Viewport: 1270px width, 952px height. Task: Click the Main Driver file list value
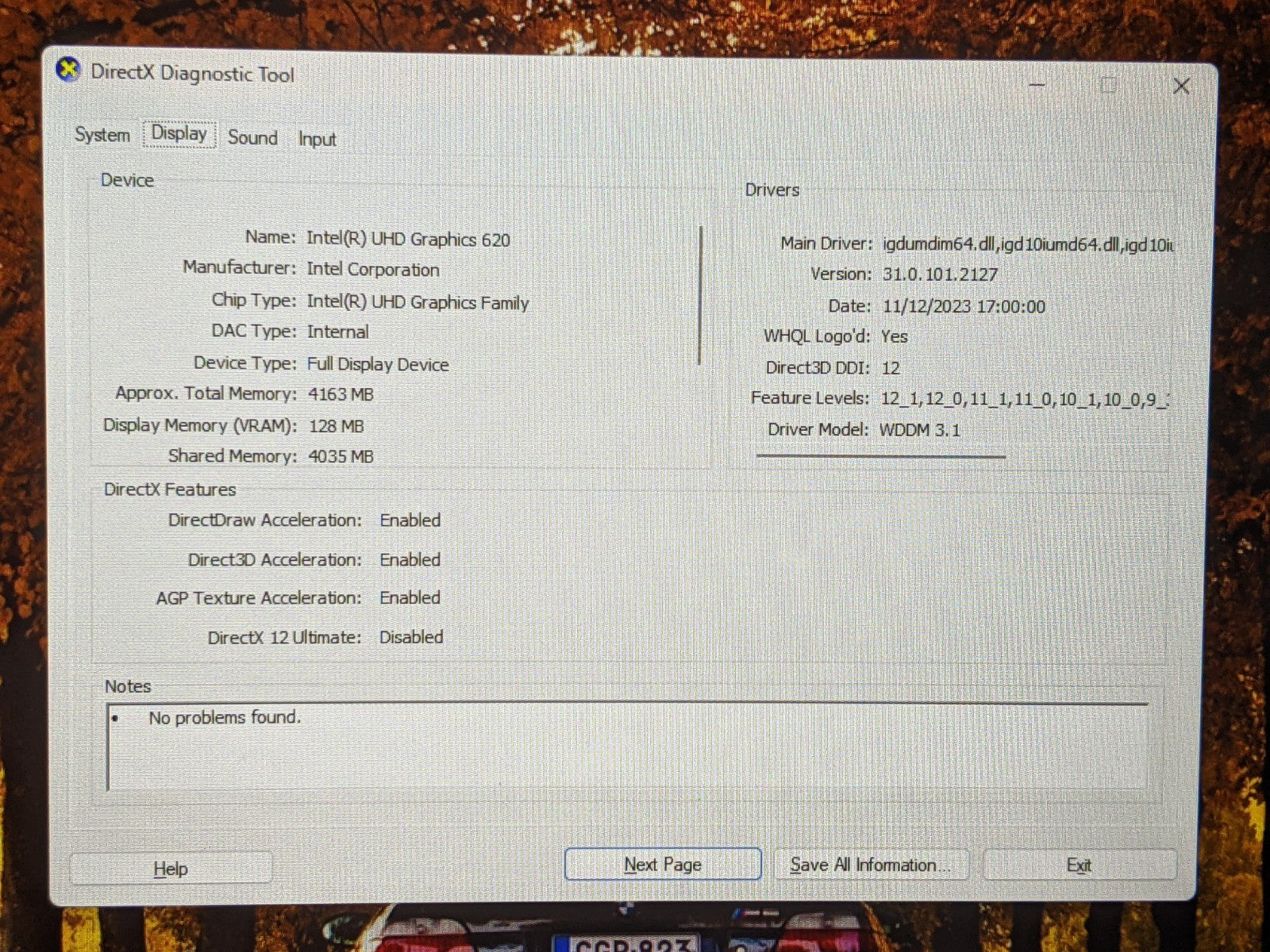point(1027,244)
